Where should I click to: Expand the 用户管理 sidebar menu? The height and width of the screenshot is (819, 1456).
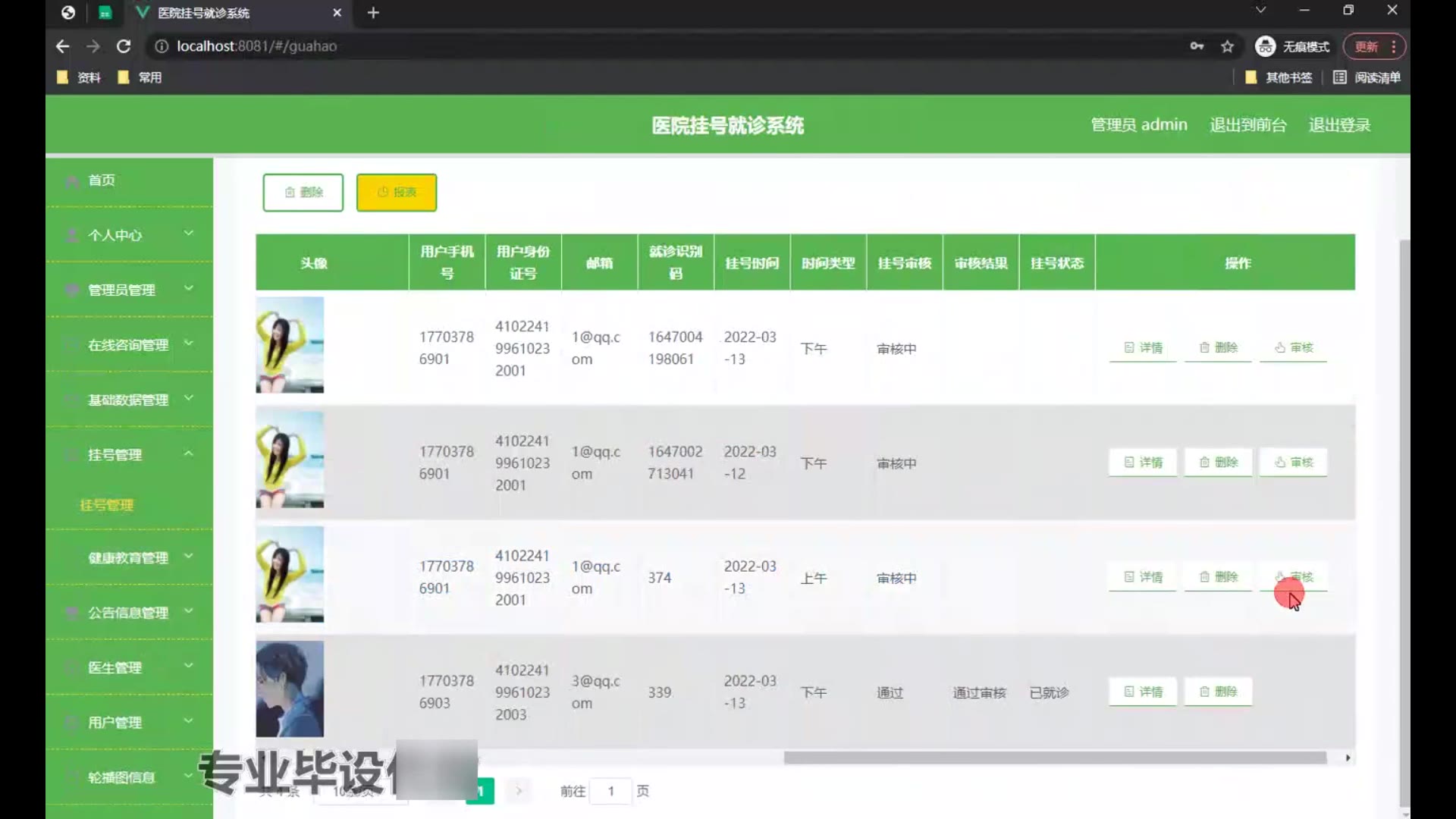[129, 723]
